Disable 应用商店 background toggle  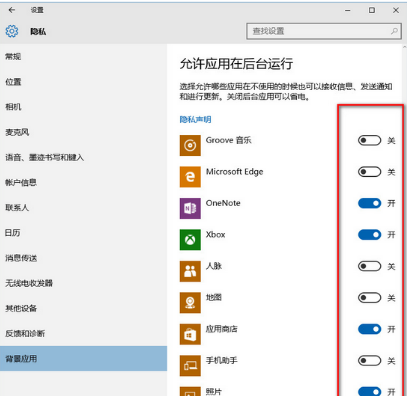pyautogui.click(x=369, y=329)
